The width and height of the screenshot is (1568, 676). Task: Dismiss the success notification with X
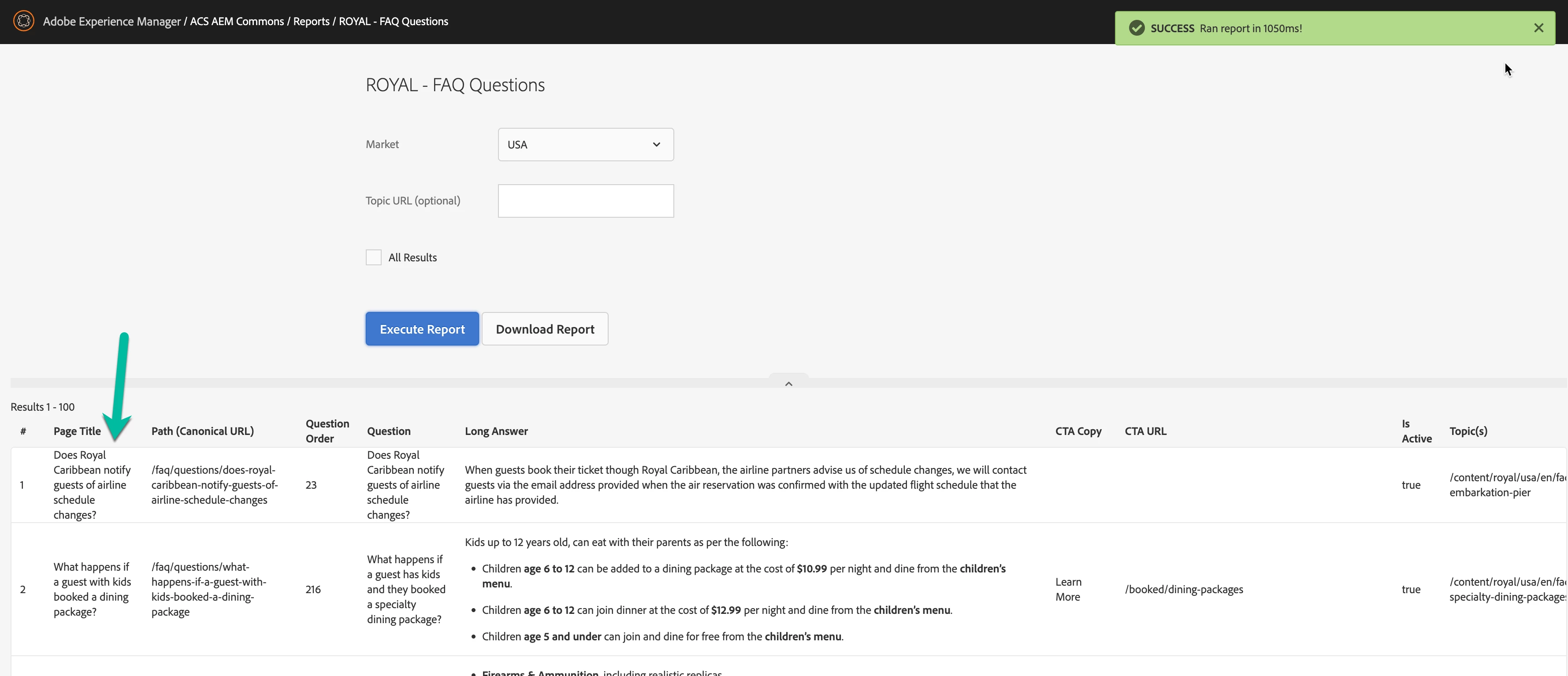(x=1538, y=28)
